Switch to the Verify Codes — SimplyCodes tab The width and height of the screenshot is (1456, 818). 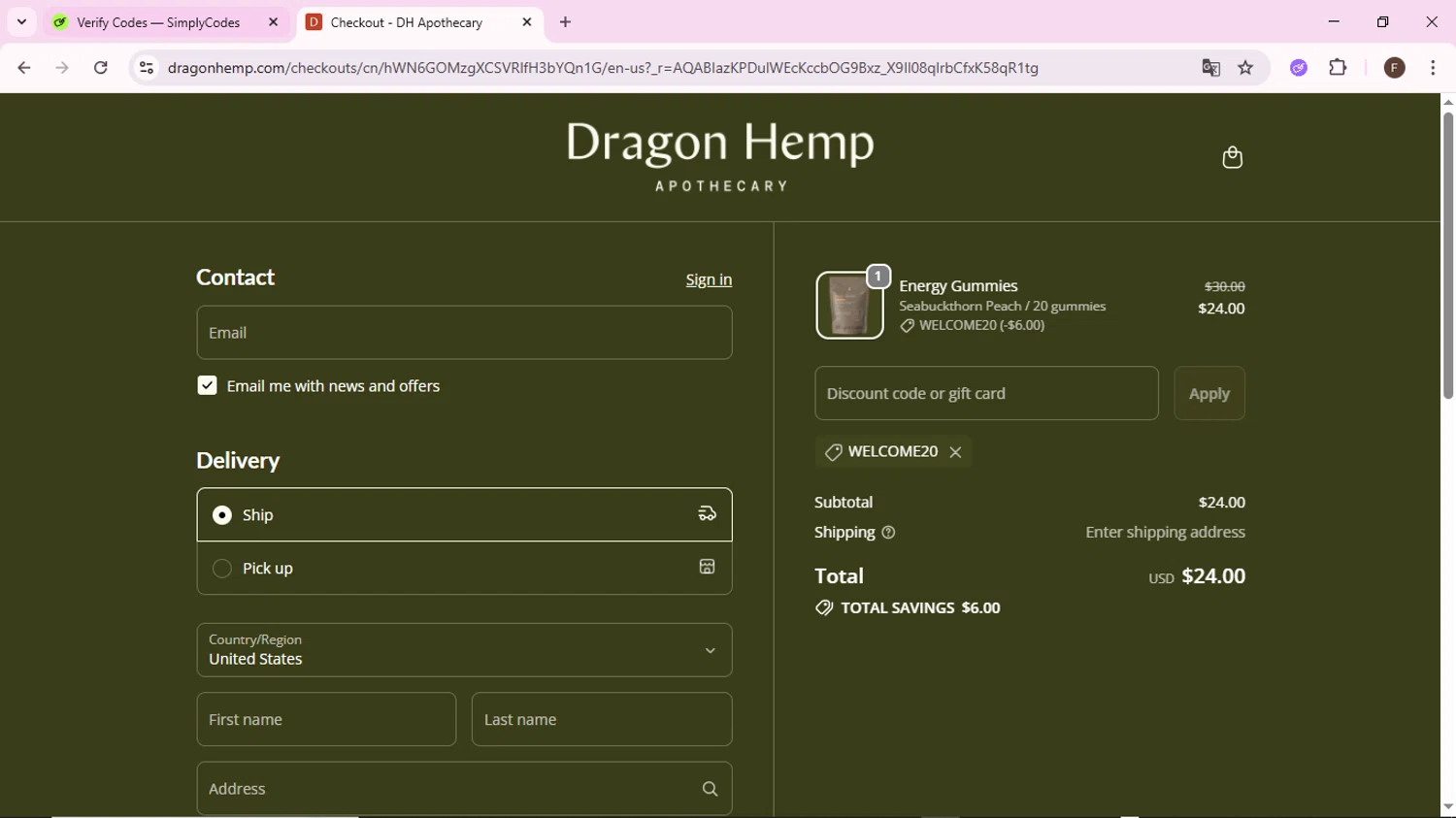[x=165, y=22]
